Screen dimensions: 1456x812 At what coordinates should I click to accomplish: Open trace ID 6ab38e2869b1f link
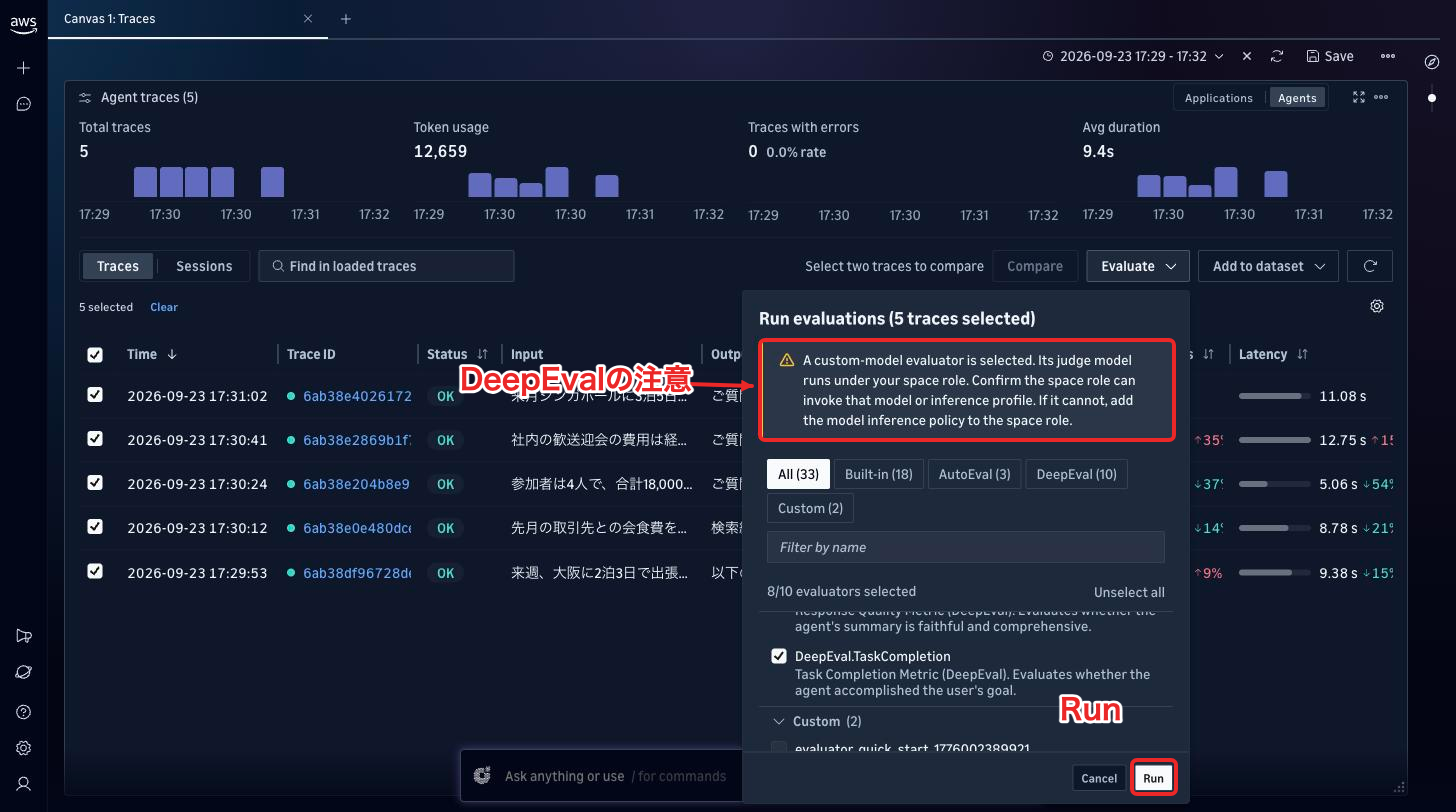[357, 440]
